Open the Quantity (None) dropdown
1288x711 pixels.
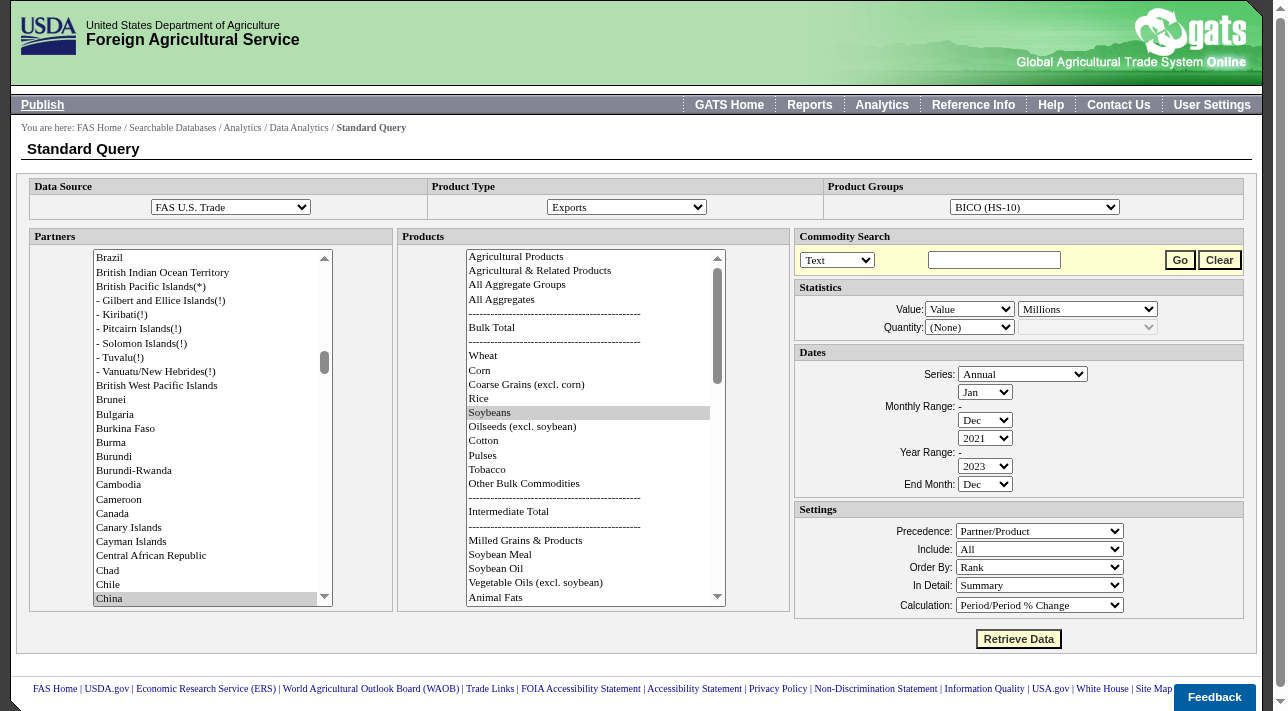coord(970,327)
